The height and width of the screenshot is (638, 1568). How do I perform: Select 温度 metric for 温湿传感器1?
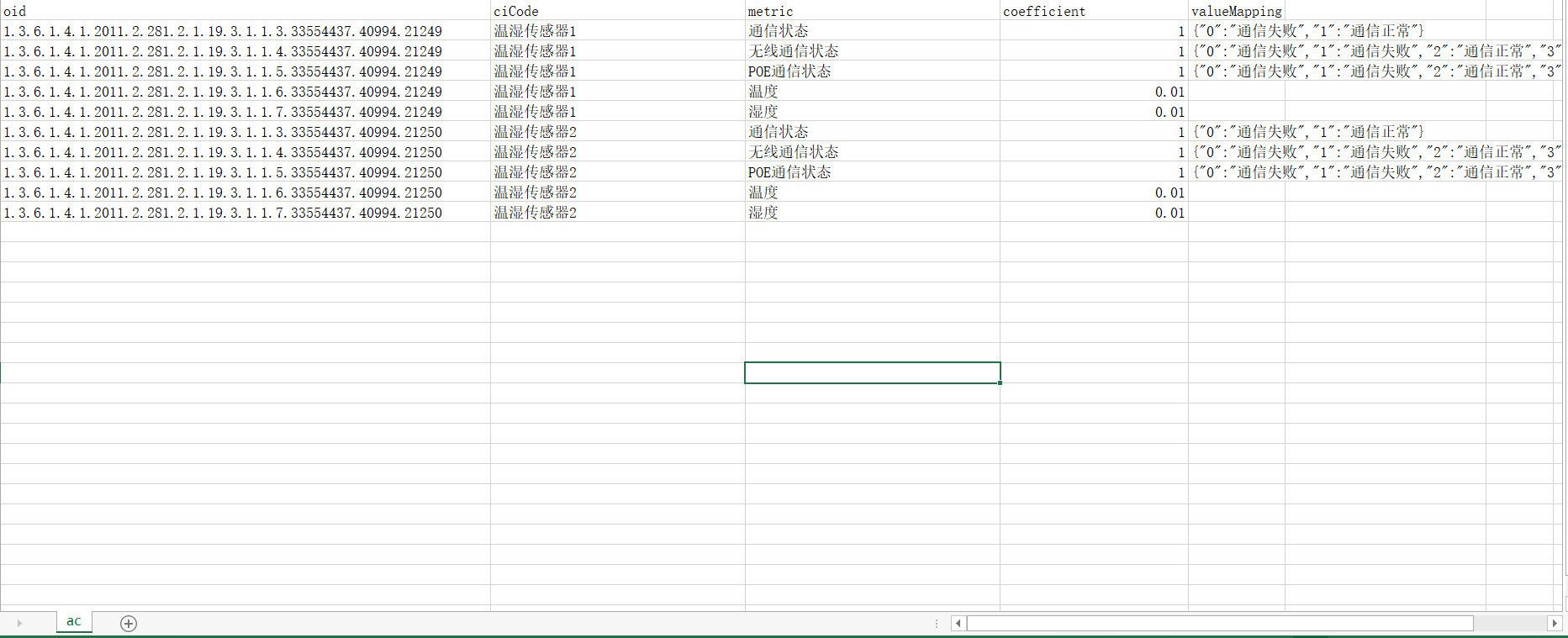(x=873, y=92)
